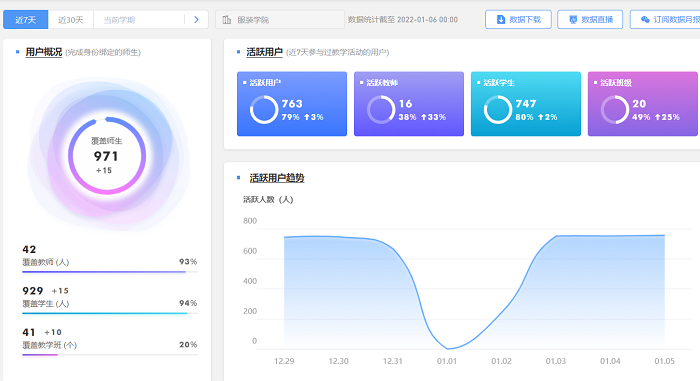Open the 服装学院 college selector field
This screenshot has height=381, width=700.
point(280,20)
